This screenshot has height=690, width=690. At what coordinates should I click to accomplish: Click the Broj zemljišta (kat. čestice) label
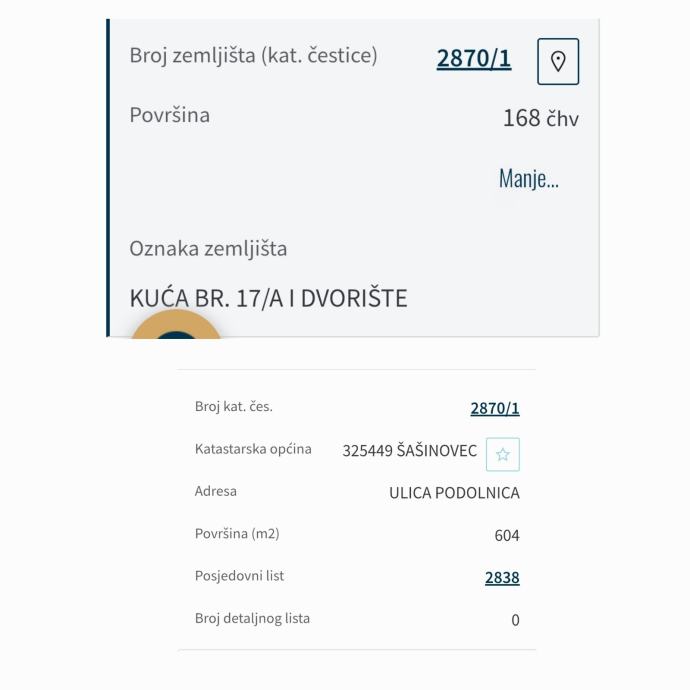pyautogui.click(x=253, y=56)
